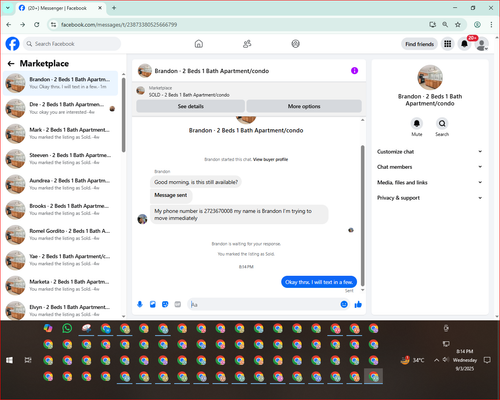Screen dimensions: 500x400
Task: Expand Customize chat section
Action: coord(430,152)
